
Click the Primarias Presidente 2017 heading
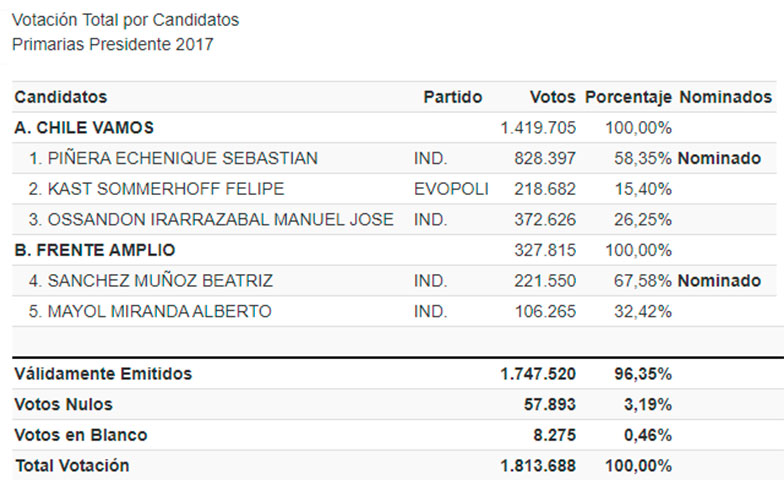pos(112,44)
